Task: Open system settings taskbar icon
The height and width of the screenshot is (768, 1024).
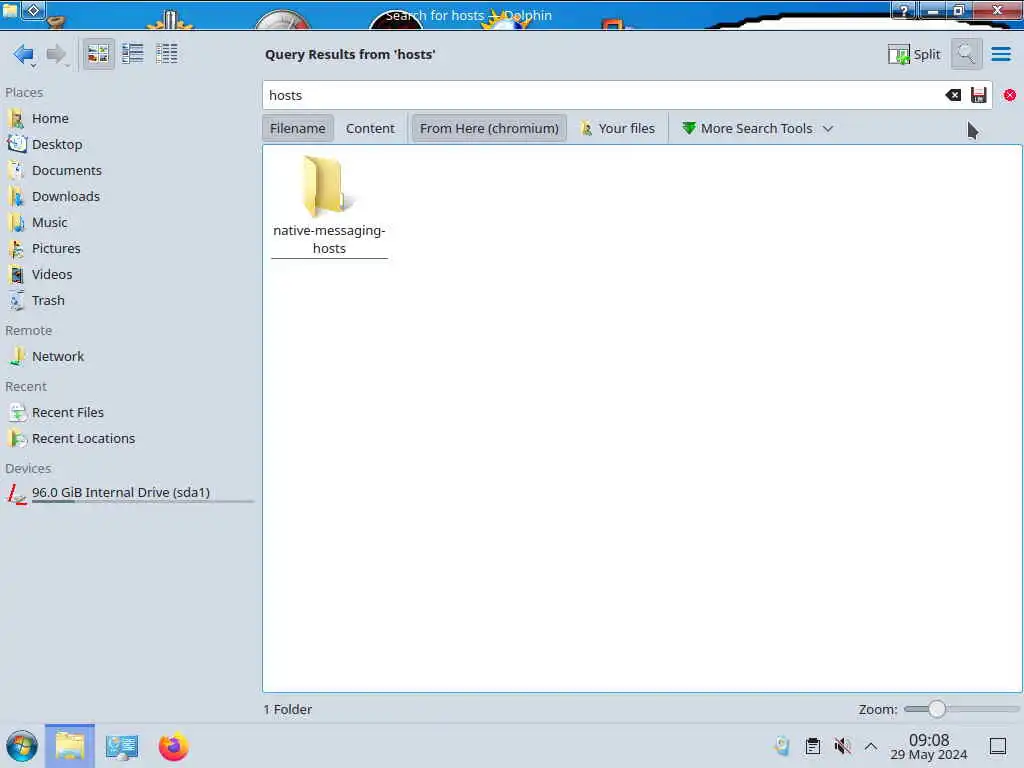Action: click(121, 746)
